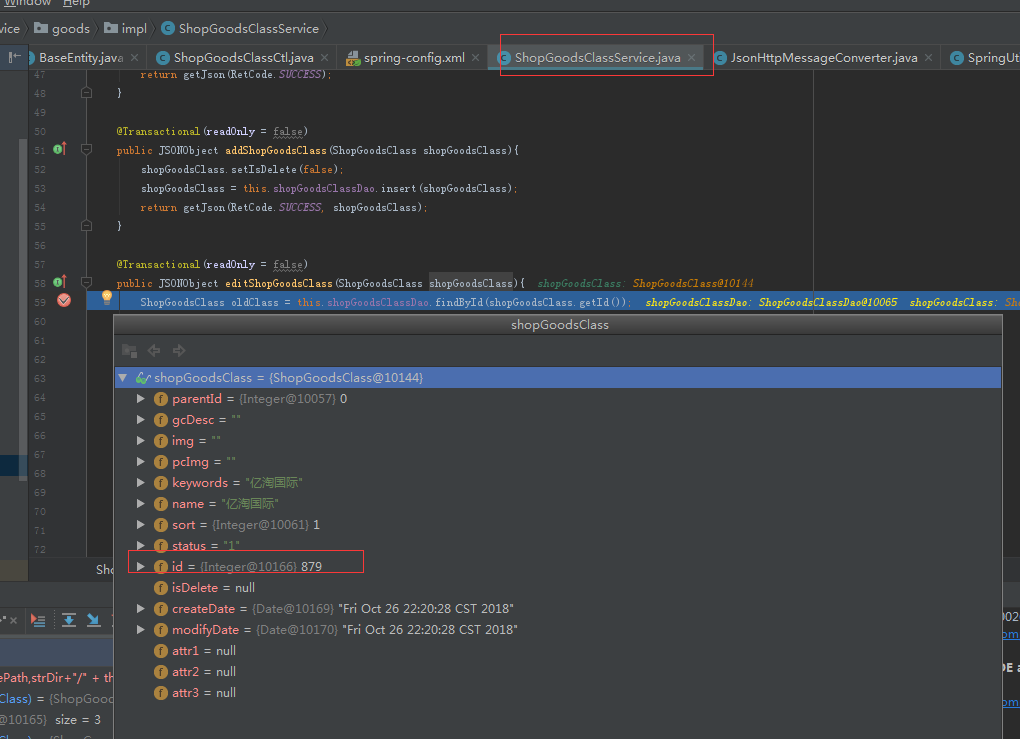This screenshot has width=1020, height=739.
Task: Select the isDelete = null row
Action: [x=557, y=587]
